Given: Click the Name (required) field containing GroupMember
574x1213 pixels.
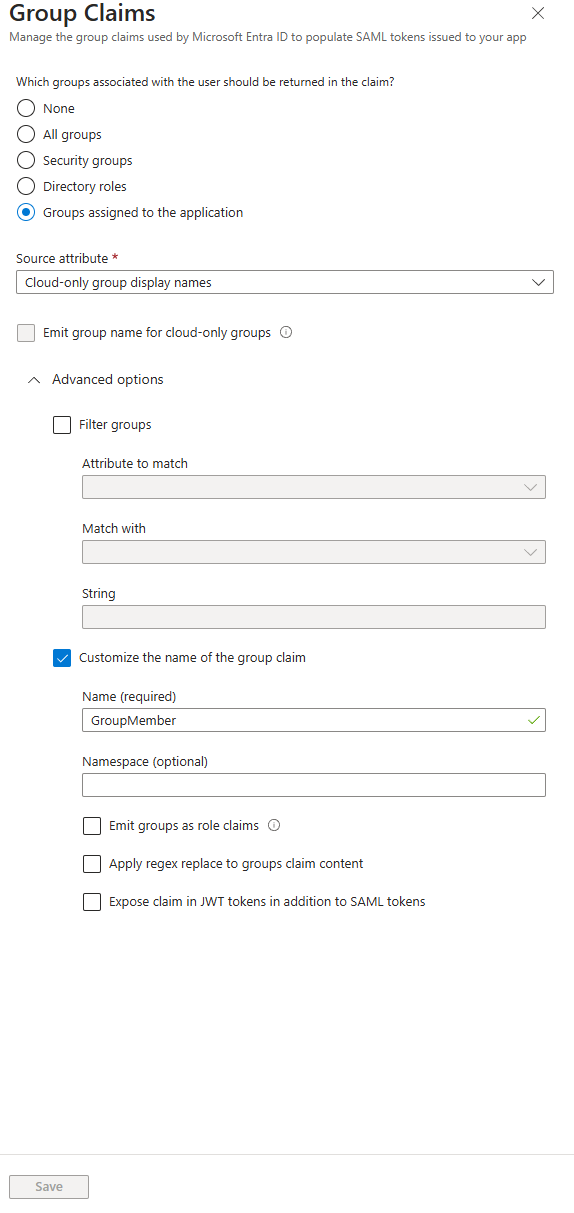Looking at the screenshot, I should [314, 720].
